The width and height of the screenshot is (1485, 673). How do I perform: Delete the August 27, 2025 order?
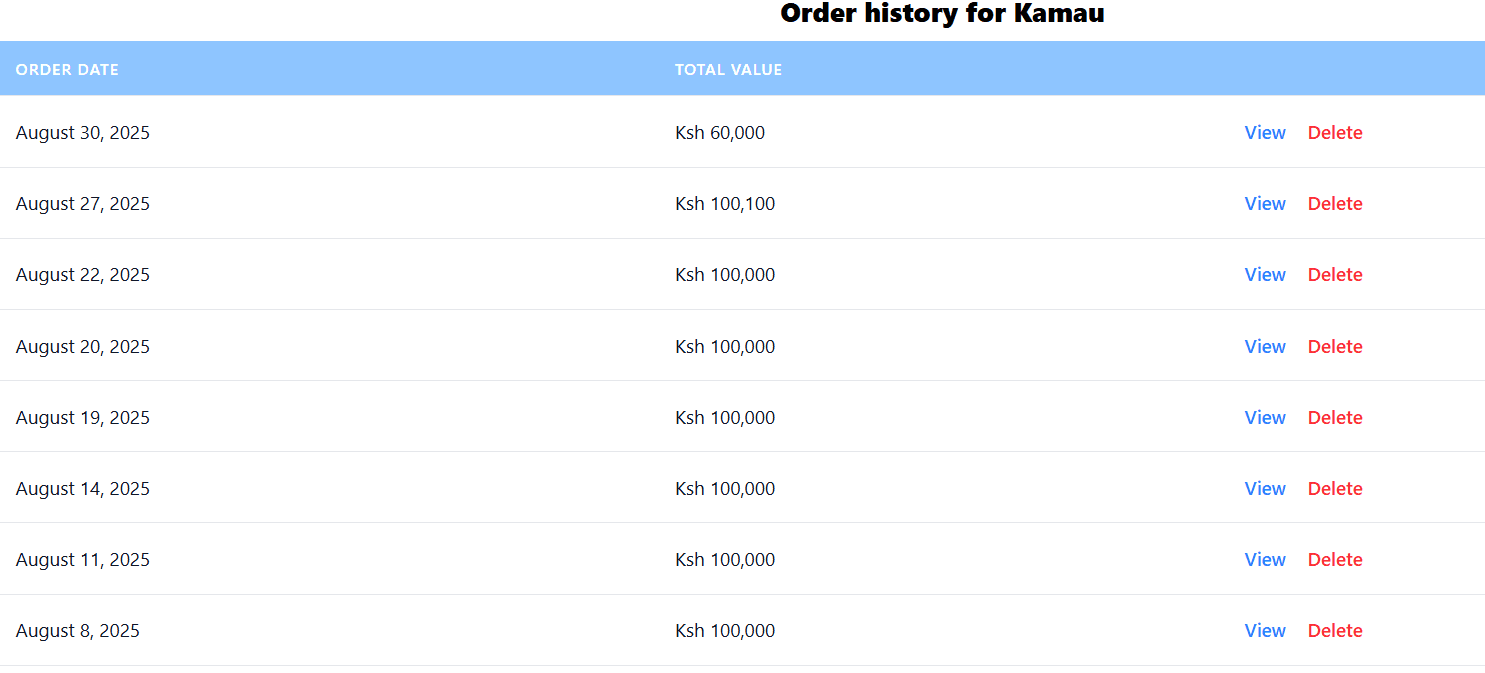(x=1334, y=204)
